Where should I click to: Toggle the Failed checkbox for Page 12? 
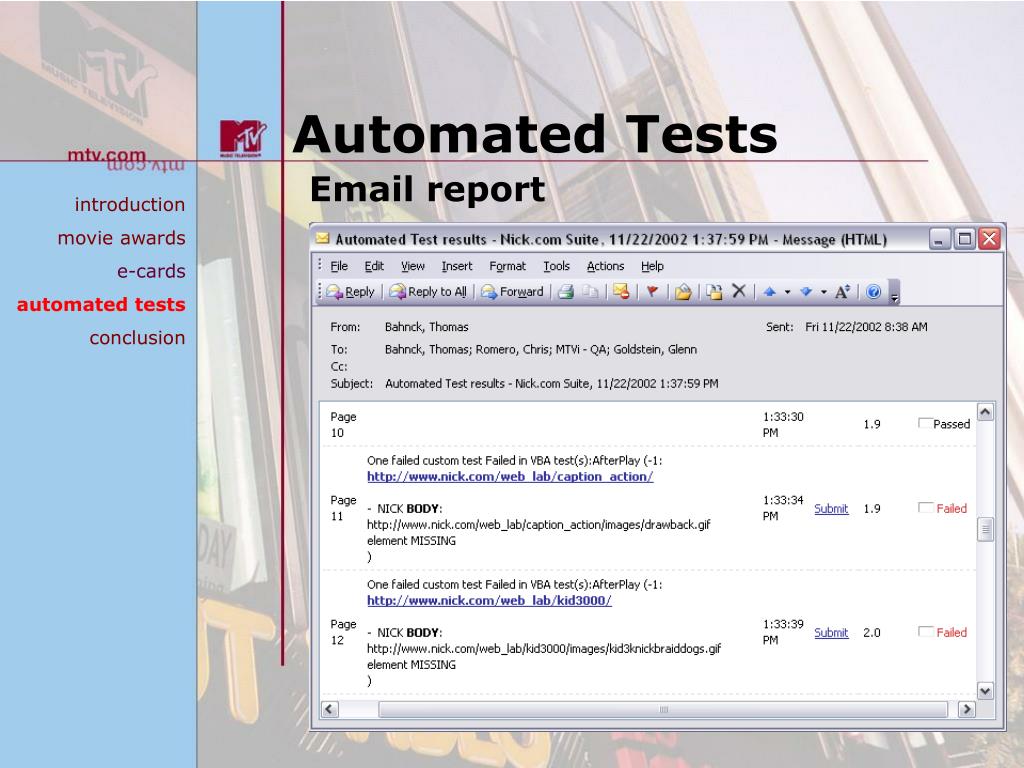(925, 632)
